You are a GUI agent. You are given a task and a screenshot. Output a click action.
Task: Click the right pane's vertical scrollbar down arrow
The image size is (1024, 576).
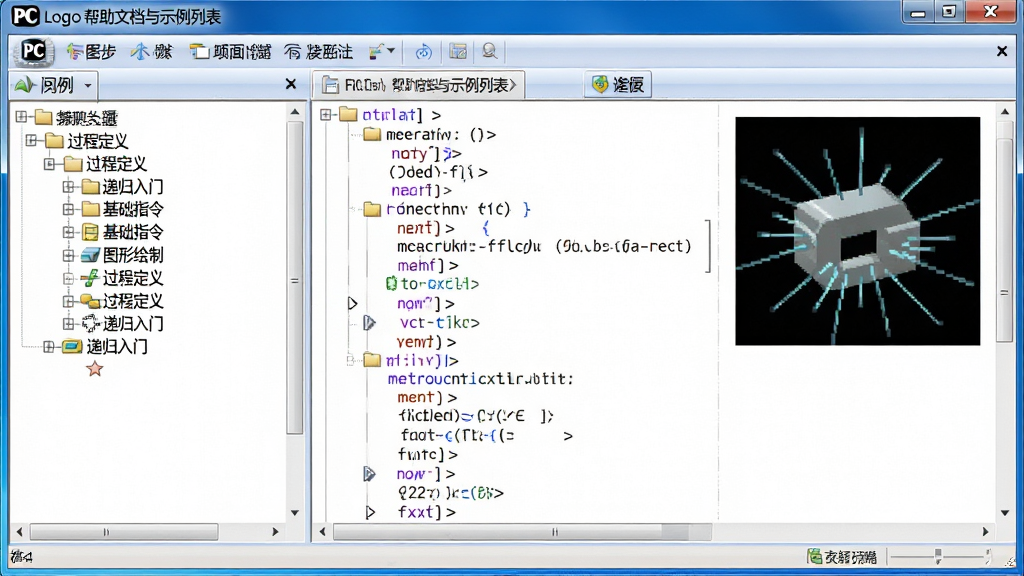[1004, 513]
